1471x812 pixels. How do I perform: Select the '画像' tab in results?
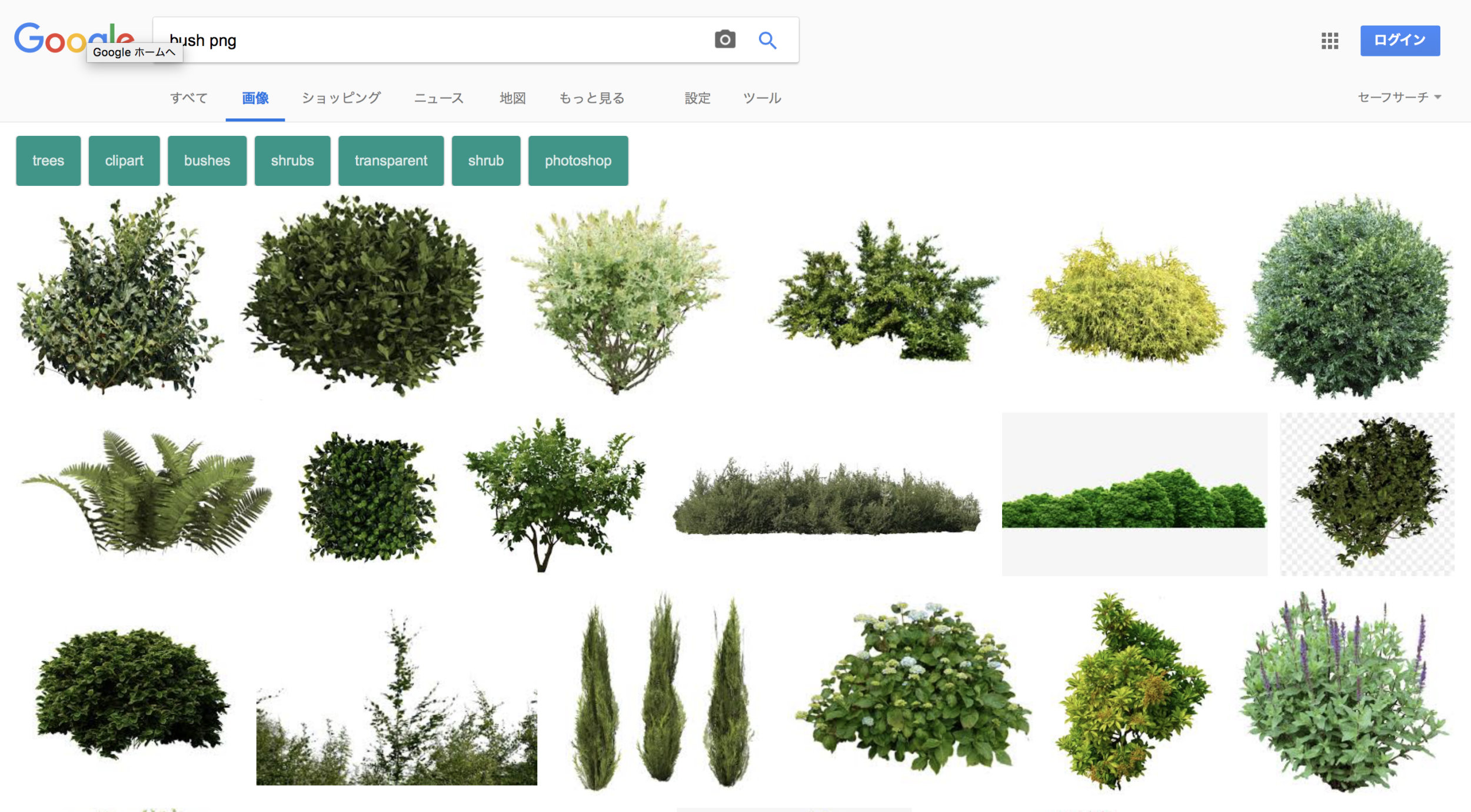click(255, 97)
